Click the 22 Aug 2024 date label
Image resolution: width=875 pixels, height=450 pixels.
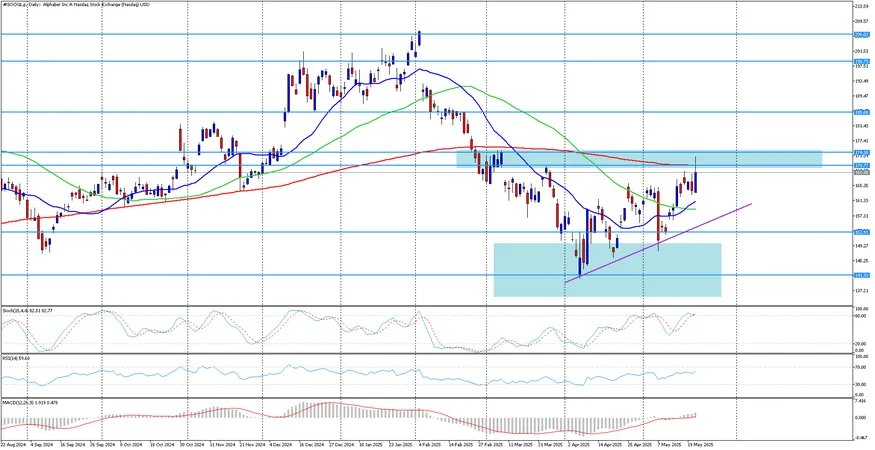click(x=12, y=445)
